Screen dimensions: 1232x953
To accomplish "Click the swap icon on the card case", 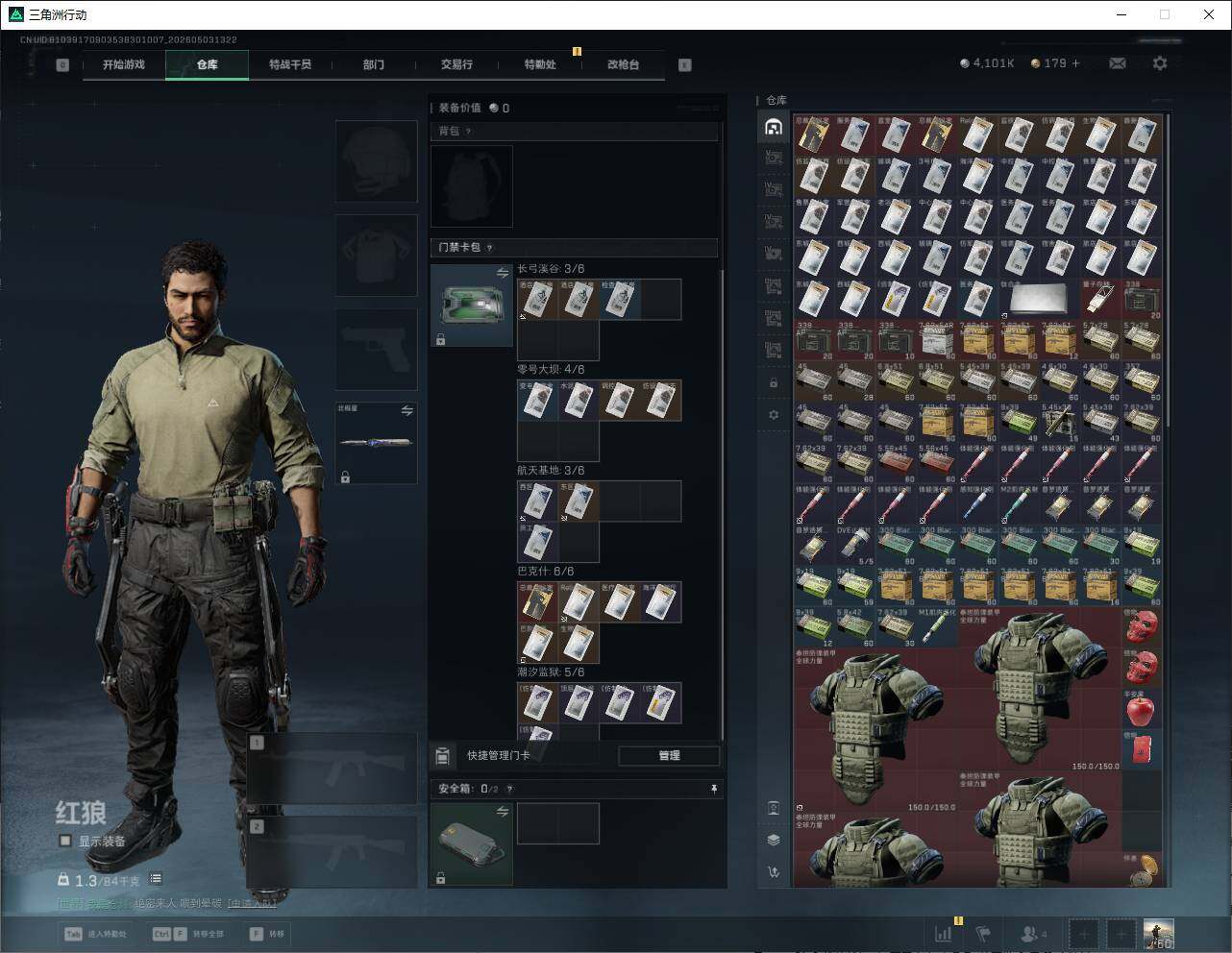I will (x=503, y=274).
